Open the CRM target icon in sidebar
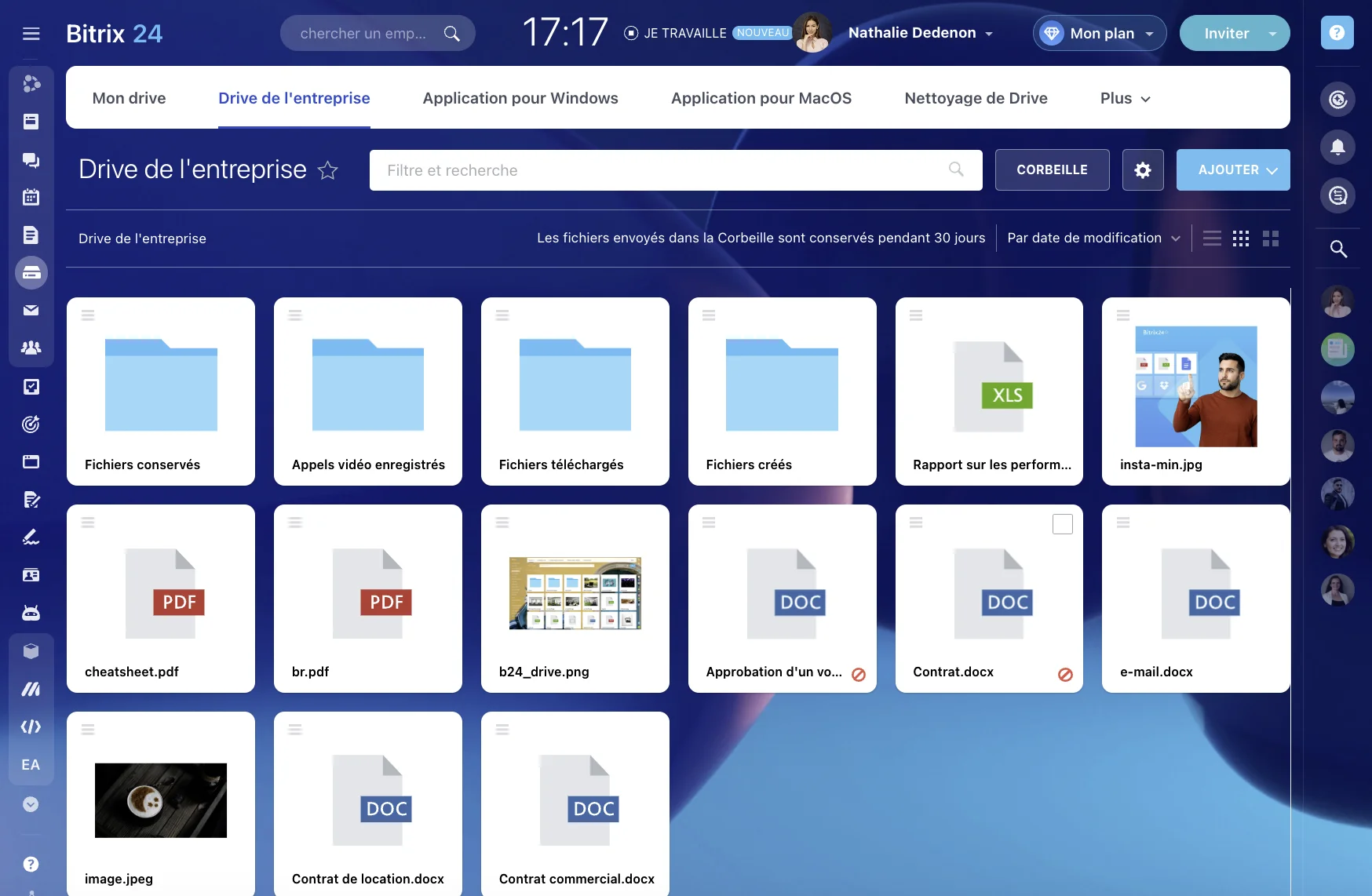The width and height of the screenshot is (1372, 896). tap(31, 424)
